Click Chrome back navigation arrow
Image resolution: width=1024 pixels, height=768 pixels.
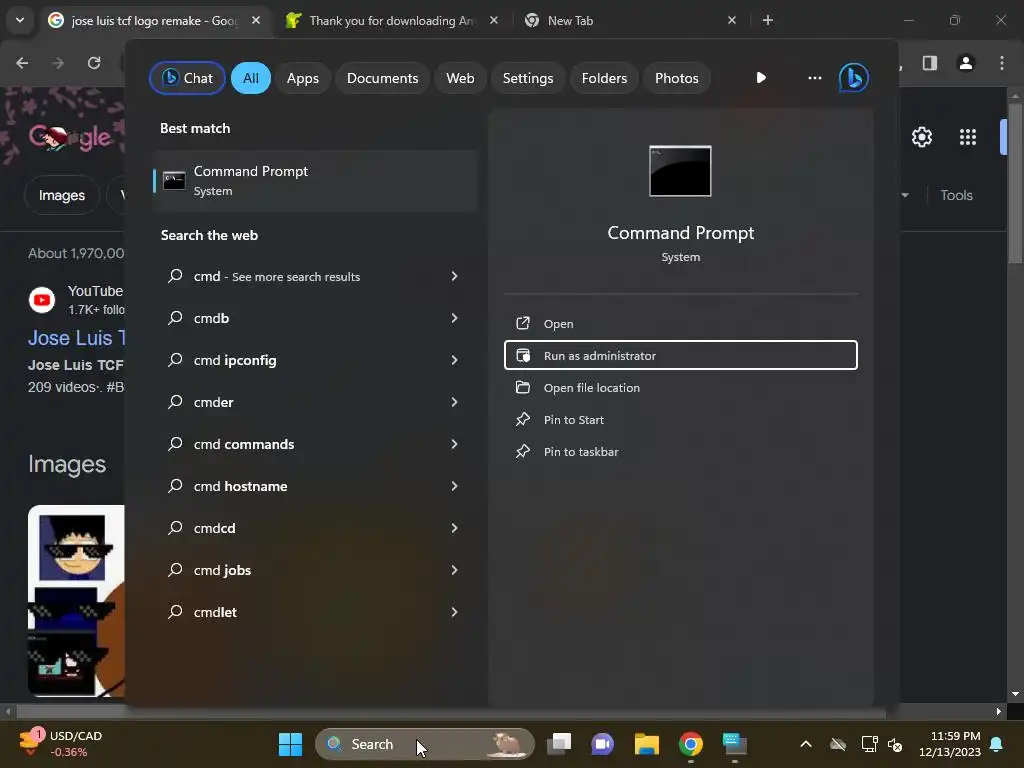coord(22,63)
